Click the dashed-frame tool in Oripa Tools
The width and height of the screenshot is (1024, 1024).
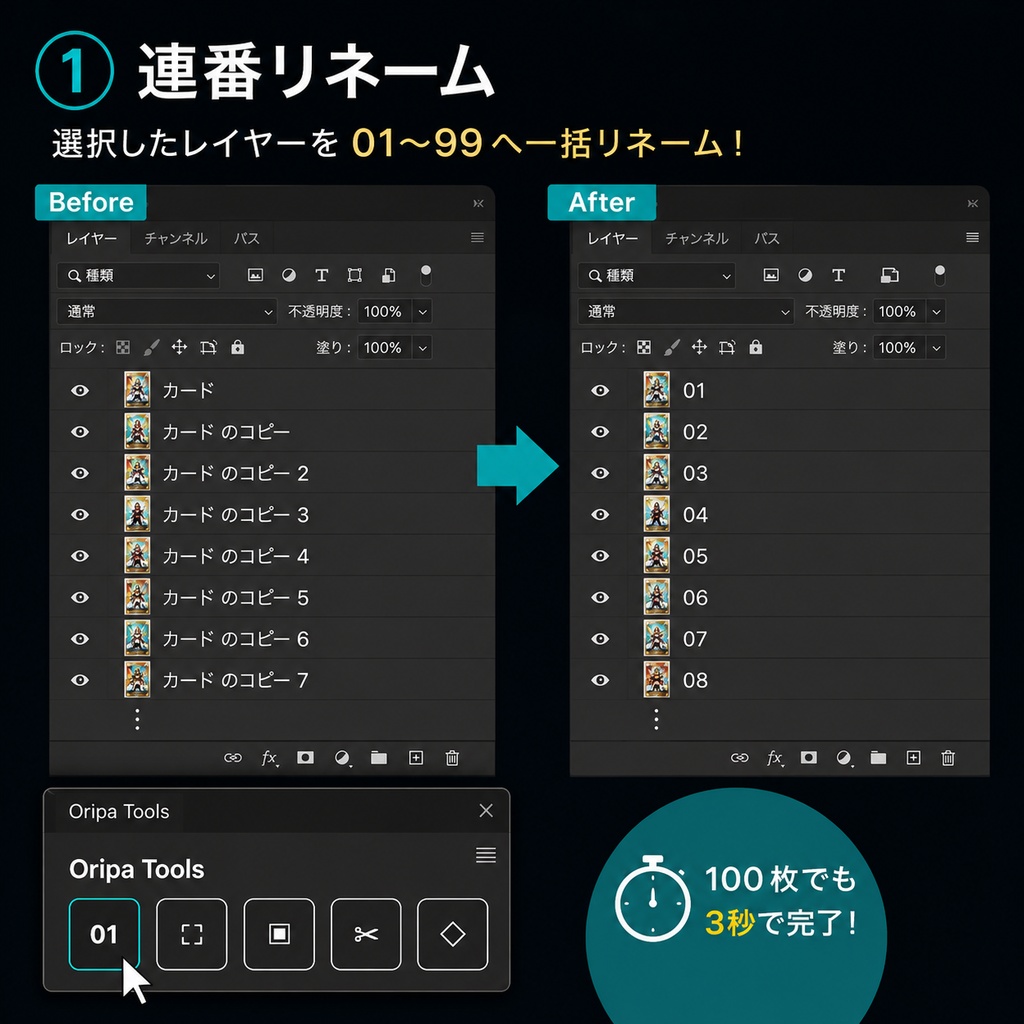(191, 934)
